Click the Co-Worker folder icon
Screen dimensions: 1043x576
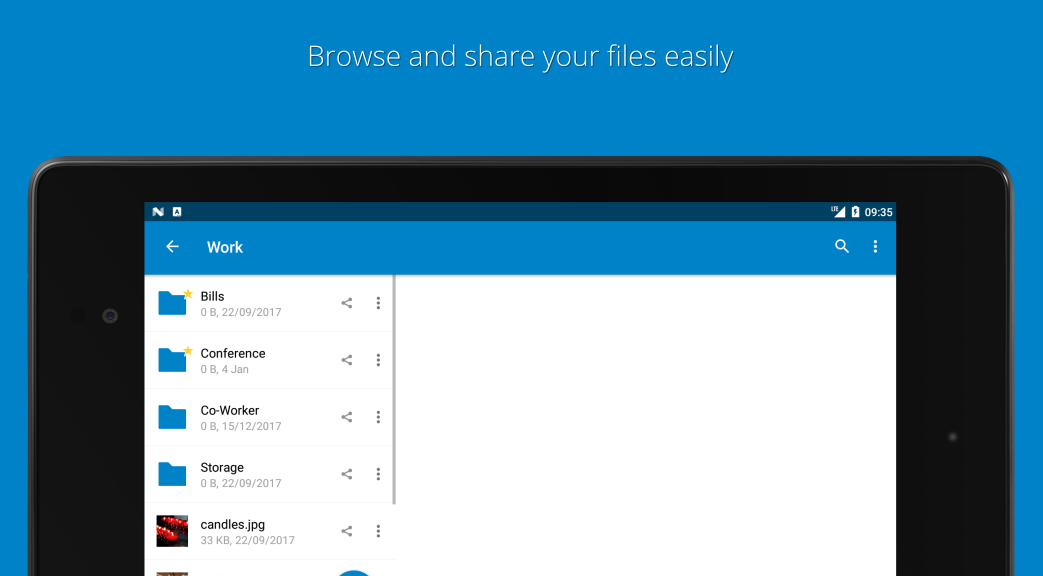[x=171, y=417]
